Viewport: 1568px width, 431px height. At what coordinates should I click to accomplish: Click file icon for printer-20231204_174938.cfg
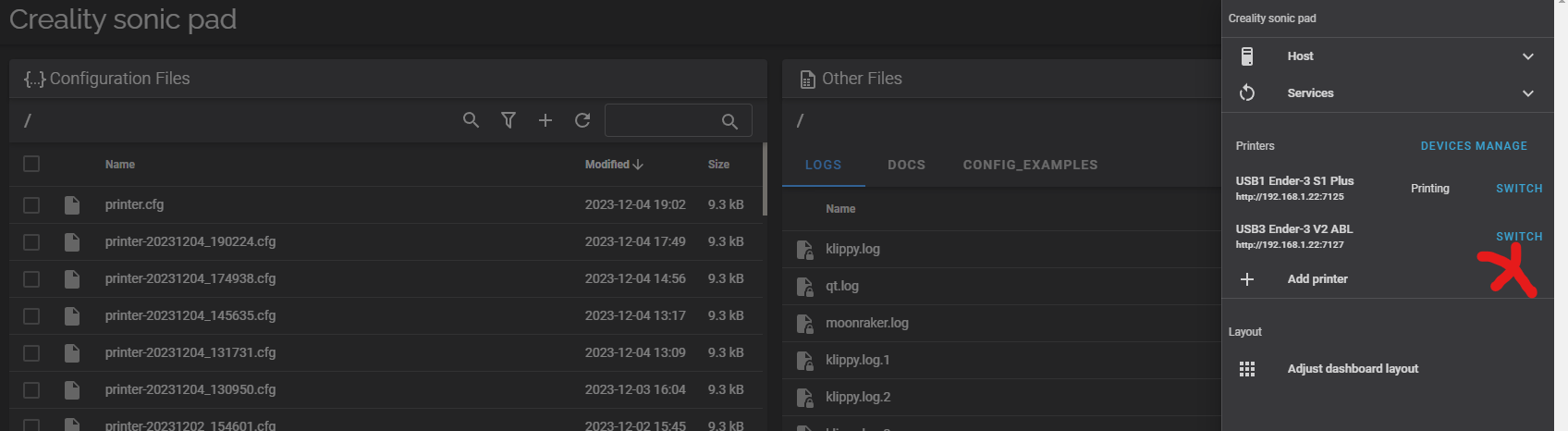click(x=72, y=278)
